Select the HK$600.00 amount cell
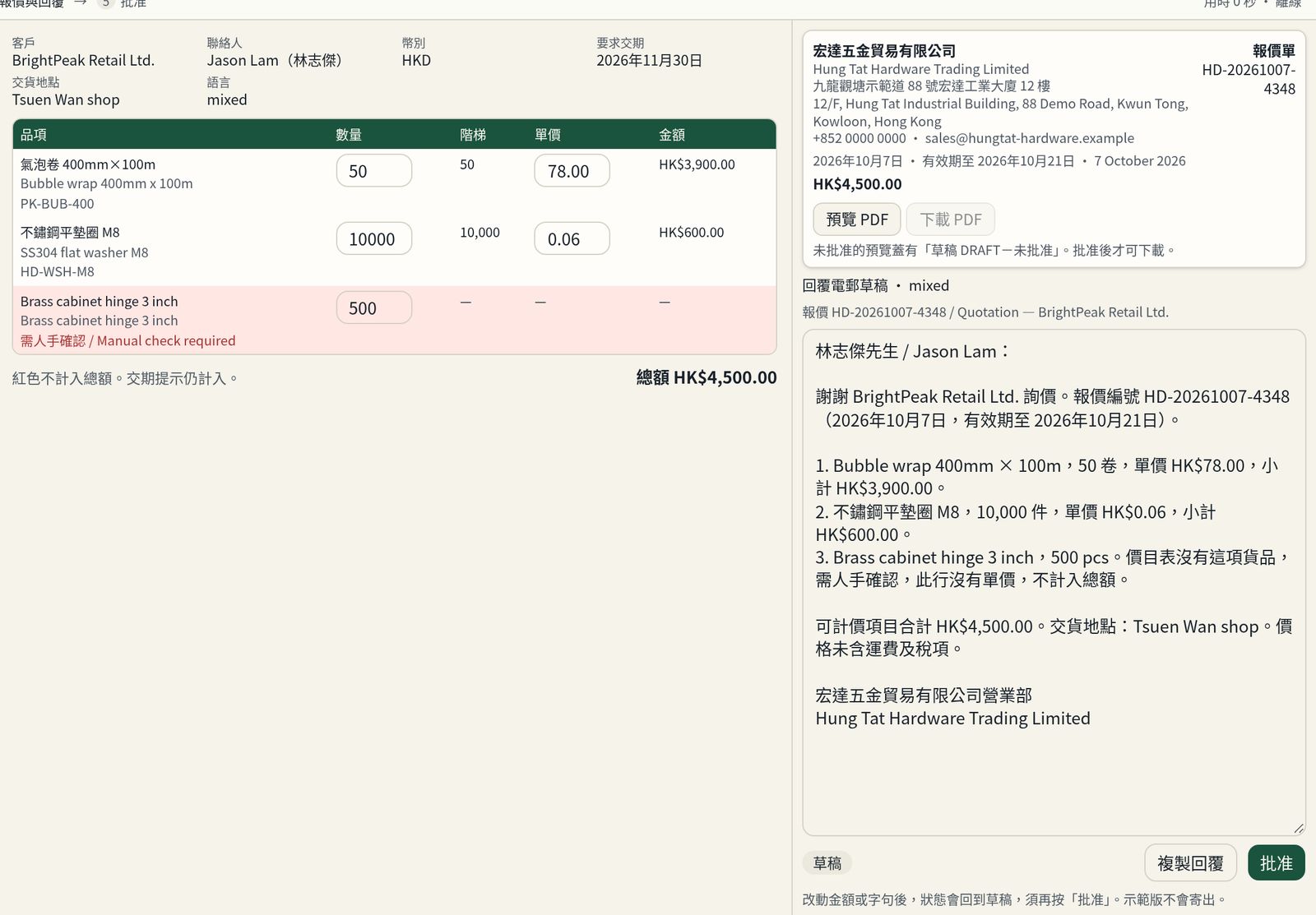The width and height of the screenshot is (1316, 915). click(x=691, y=233)
